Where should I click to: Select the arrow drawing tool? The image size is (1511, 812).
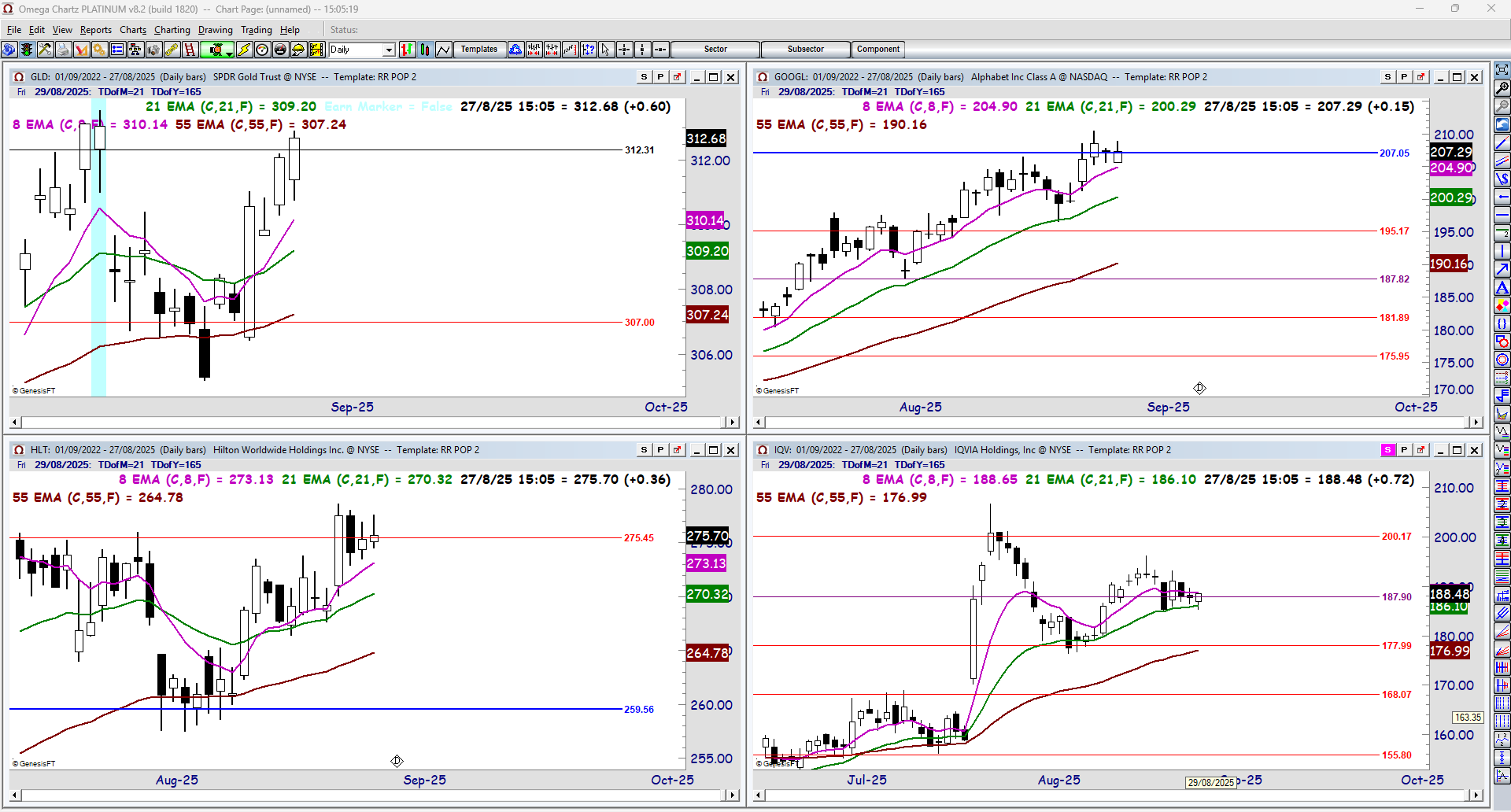1502,269
